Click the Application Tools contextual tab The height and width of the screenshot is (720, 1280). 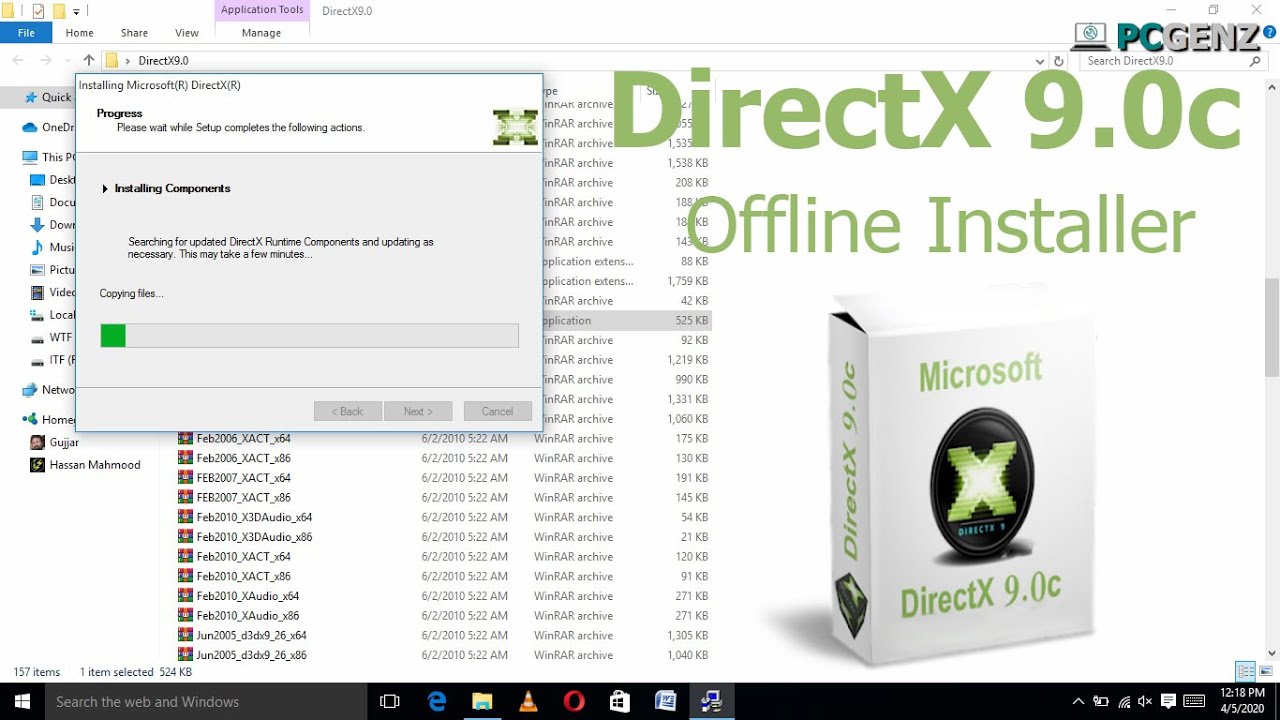(262, 10)
